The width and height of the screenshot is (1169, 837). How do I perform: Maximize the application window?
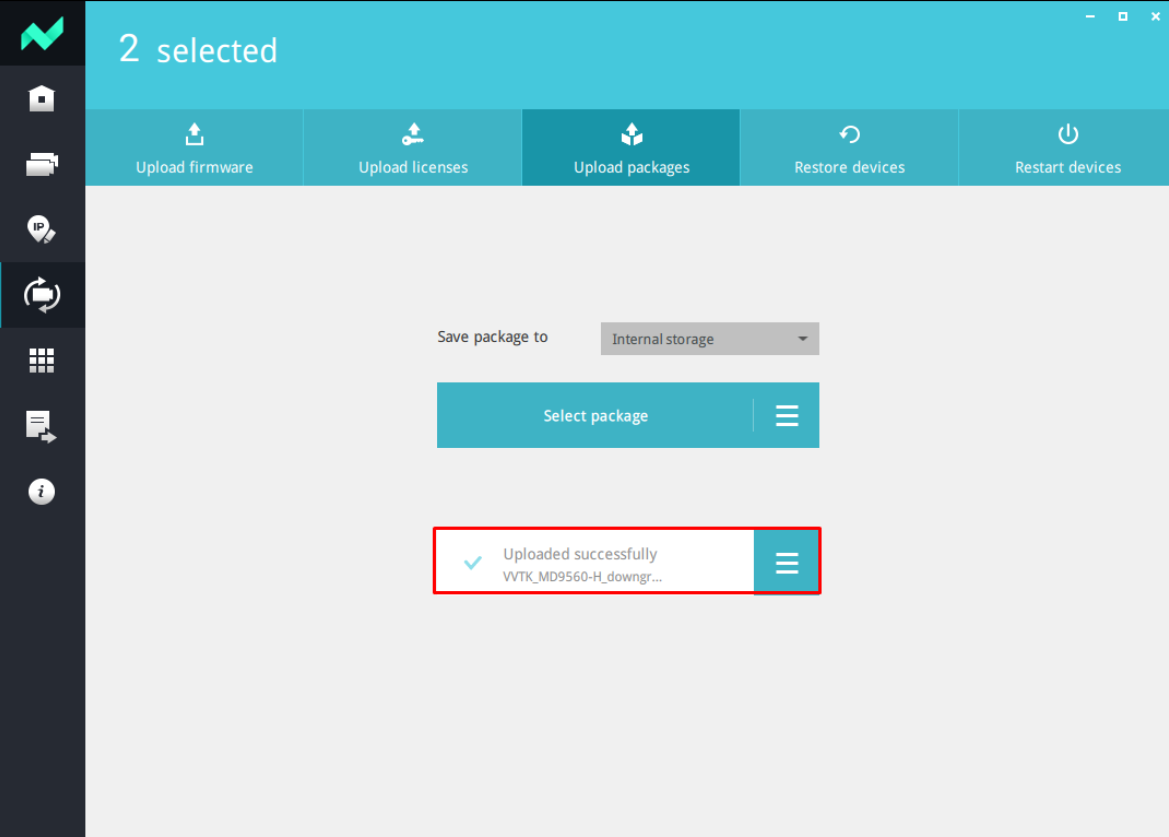(x=1123, y=16)
